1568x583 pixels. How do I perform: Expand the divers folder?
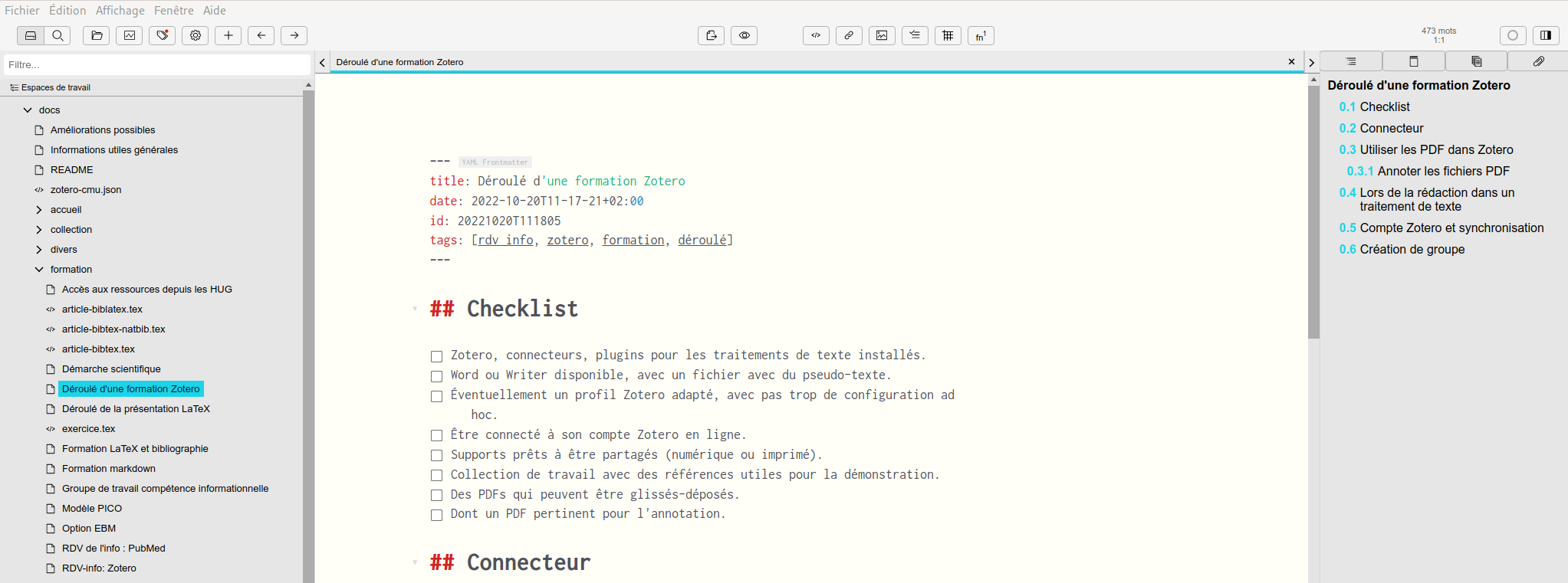click(39, 250)
